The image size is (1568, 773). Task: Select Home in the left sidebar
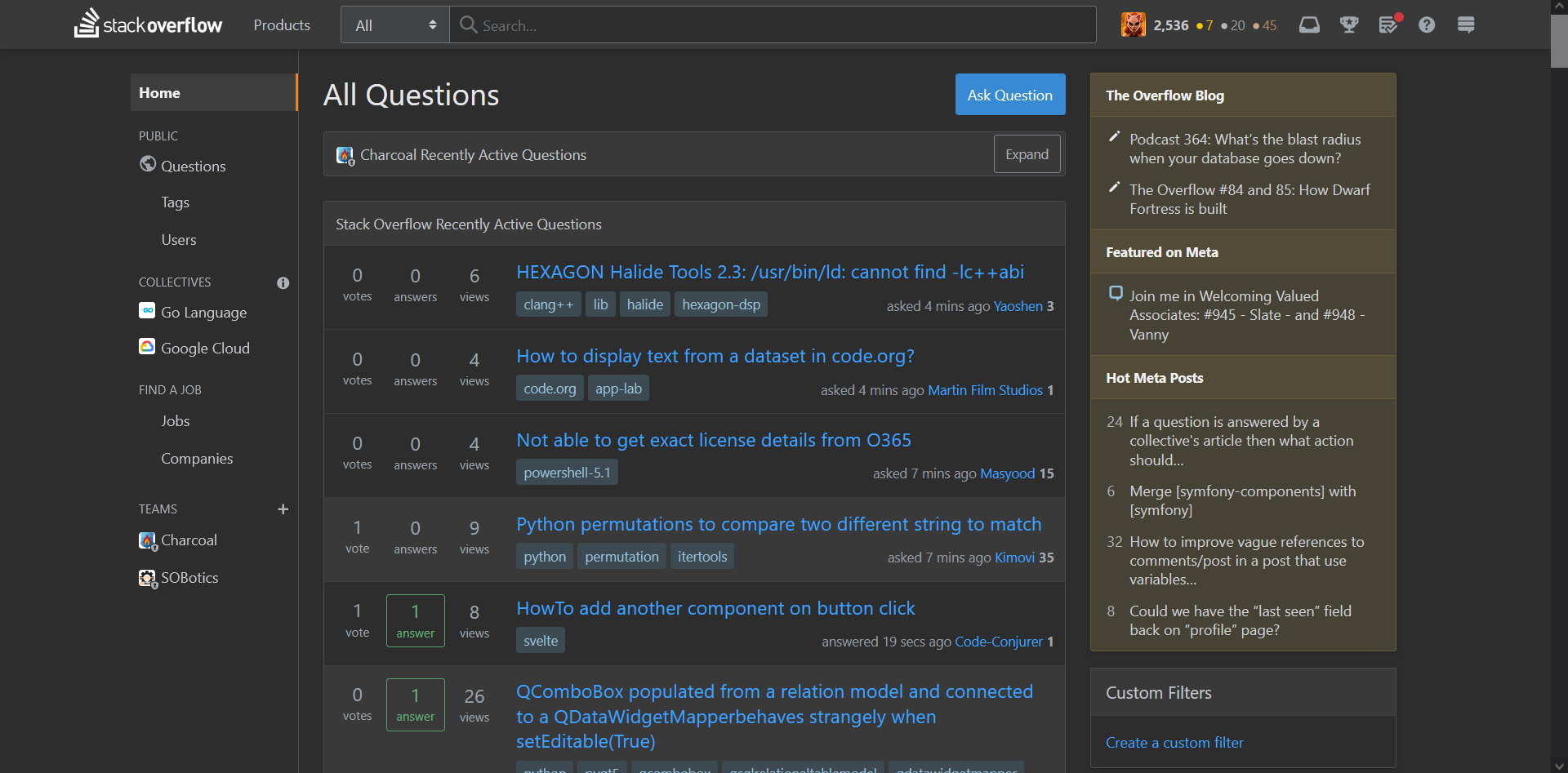[213, 92]
